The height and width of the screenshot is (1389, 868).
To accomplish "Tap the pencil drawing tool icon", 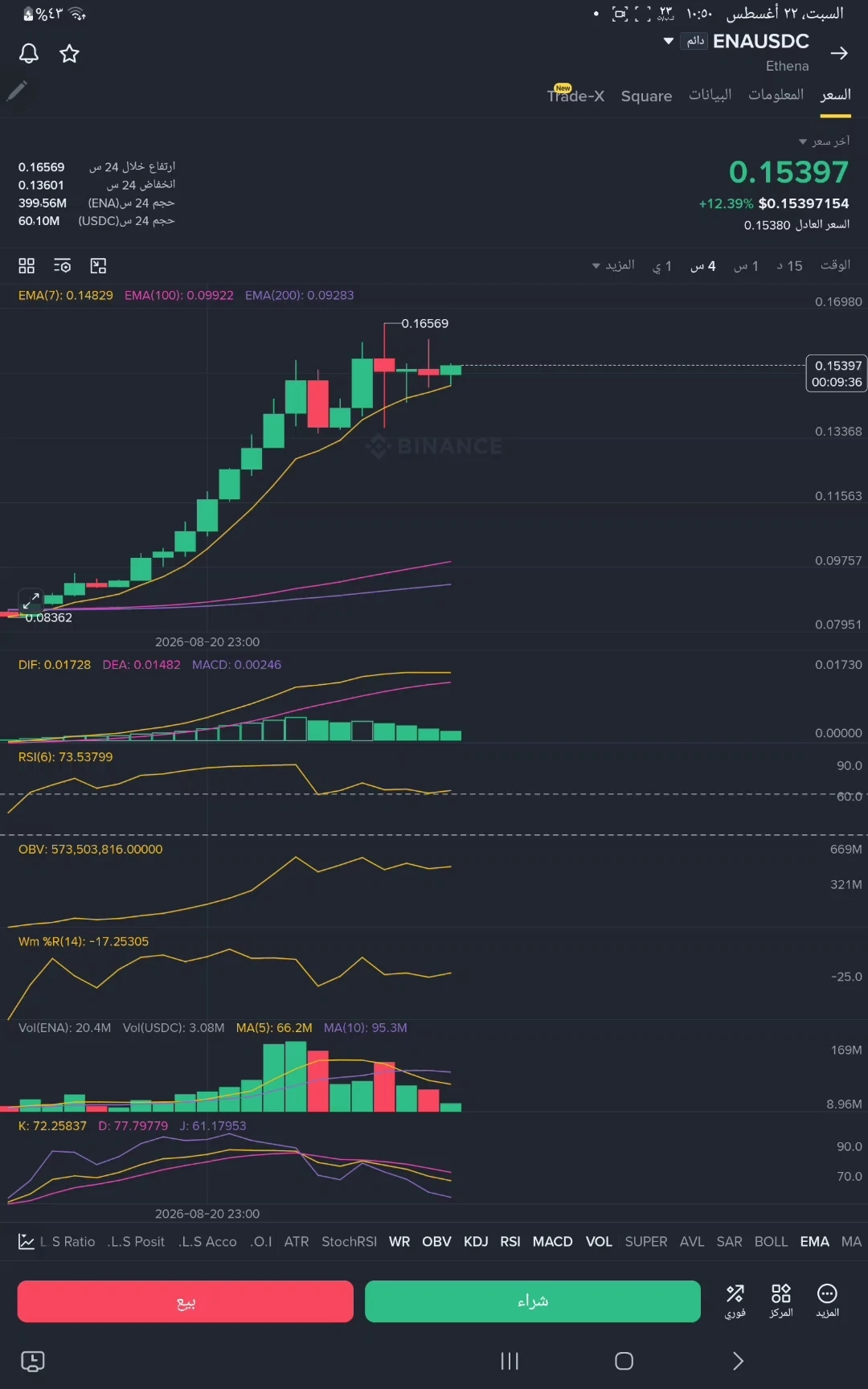I will (17, 91).
